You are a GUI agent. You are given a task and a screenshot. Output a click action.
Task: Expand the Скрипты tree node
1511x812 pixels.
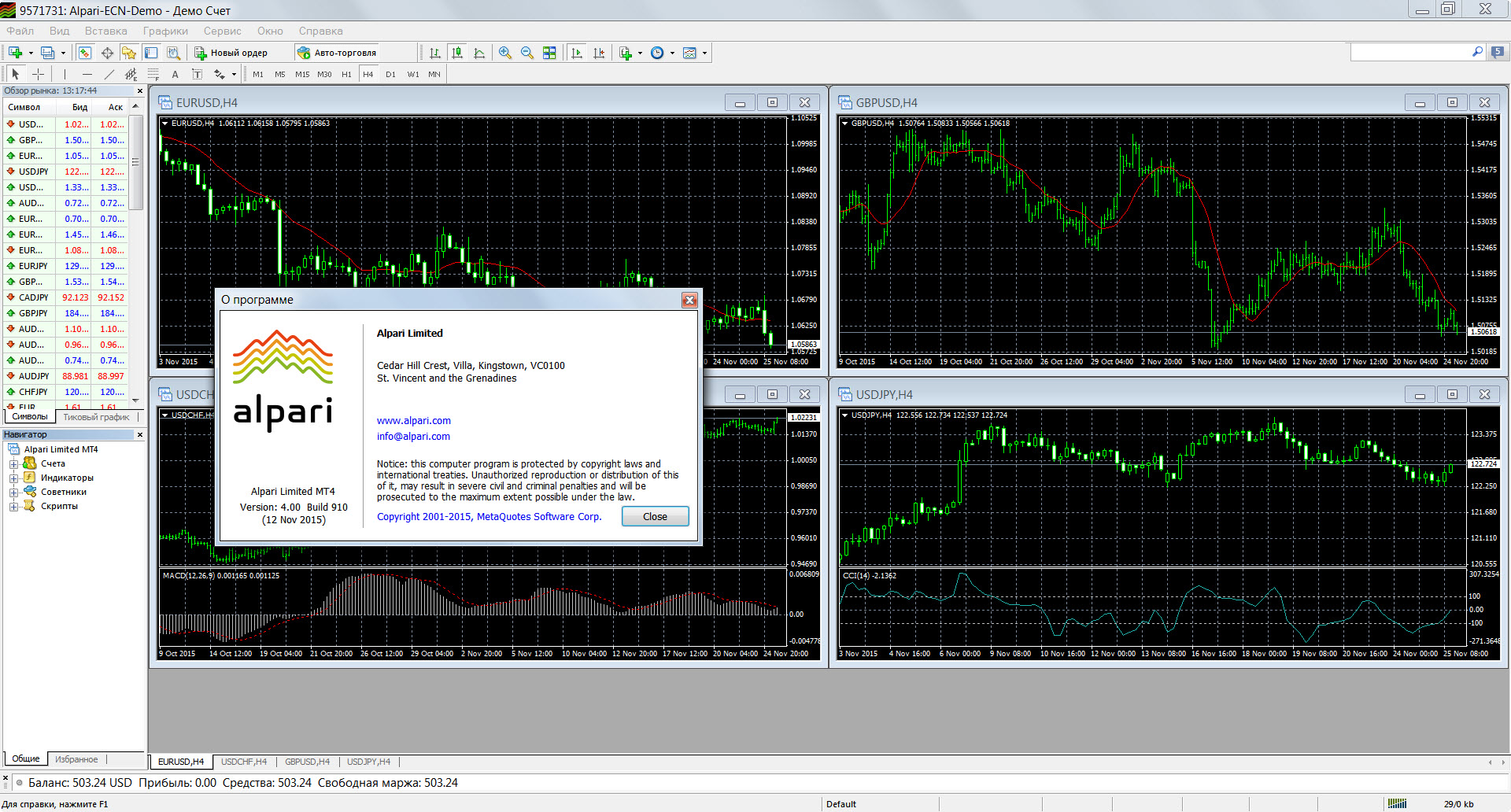tap(13, 506)
